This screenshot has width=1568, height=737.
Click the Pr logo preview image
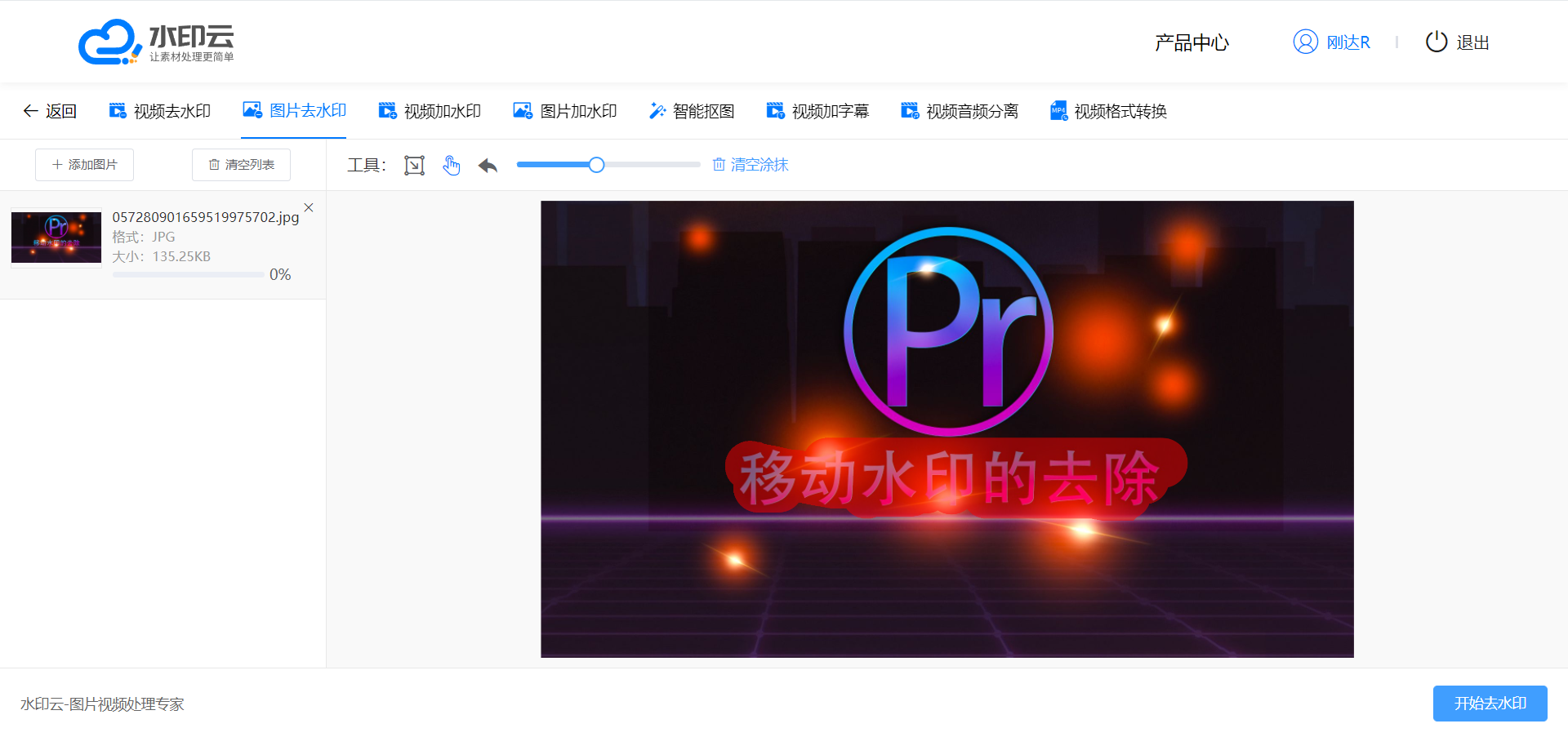point(947,429)
